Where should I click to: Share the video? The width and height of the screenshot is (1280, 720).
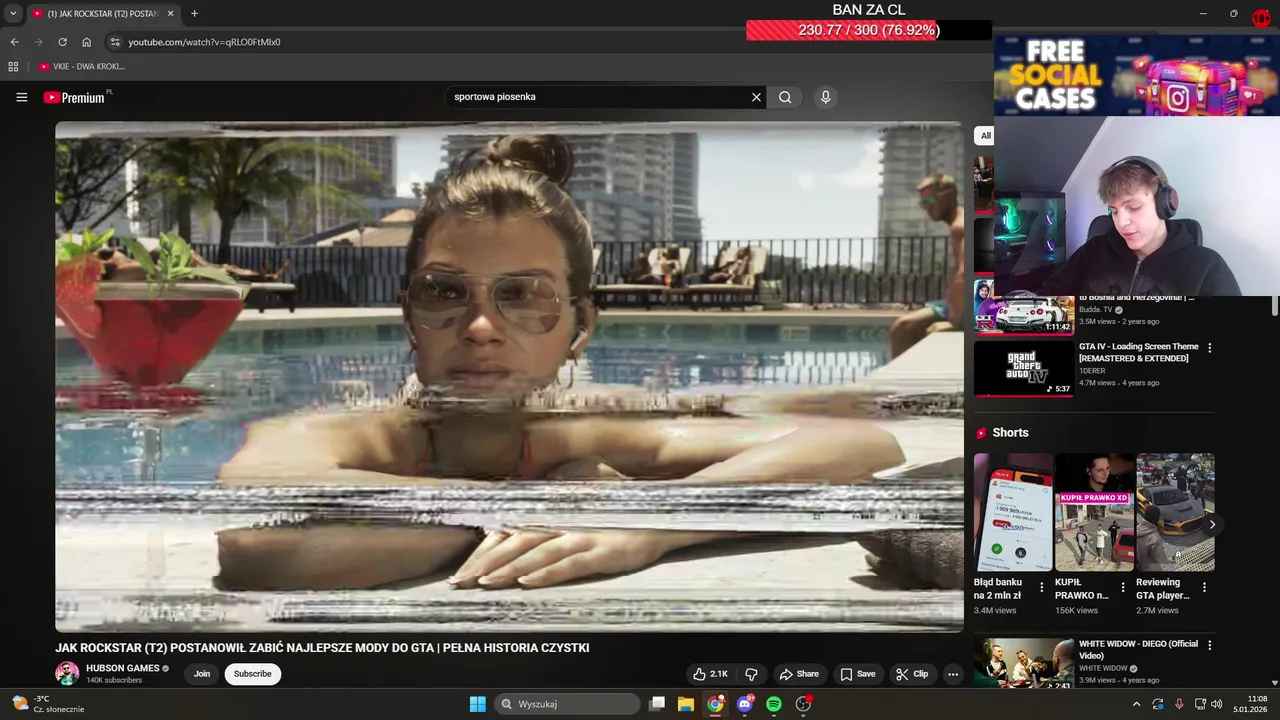799,674
